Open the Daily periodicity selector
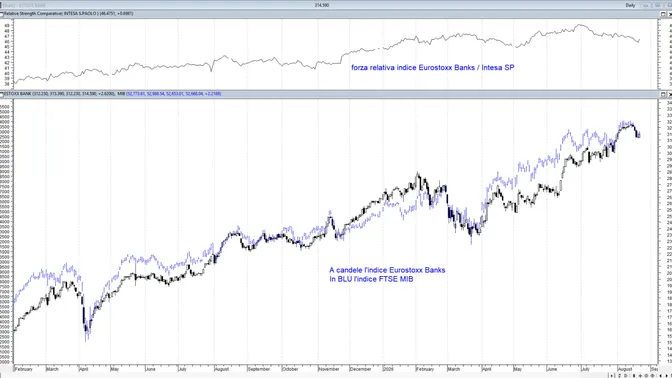672x378 pixels. (x=630, y=5)
